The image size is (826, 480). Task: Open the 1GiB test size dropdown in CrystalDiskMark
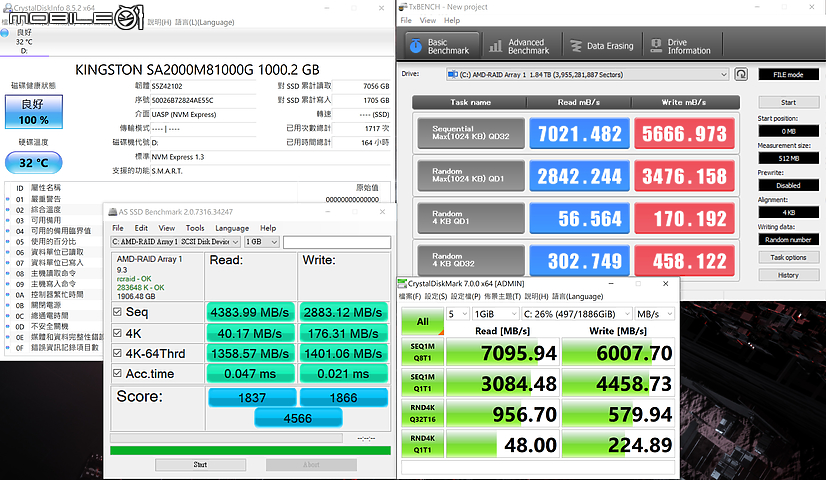[495, 314]
